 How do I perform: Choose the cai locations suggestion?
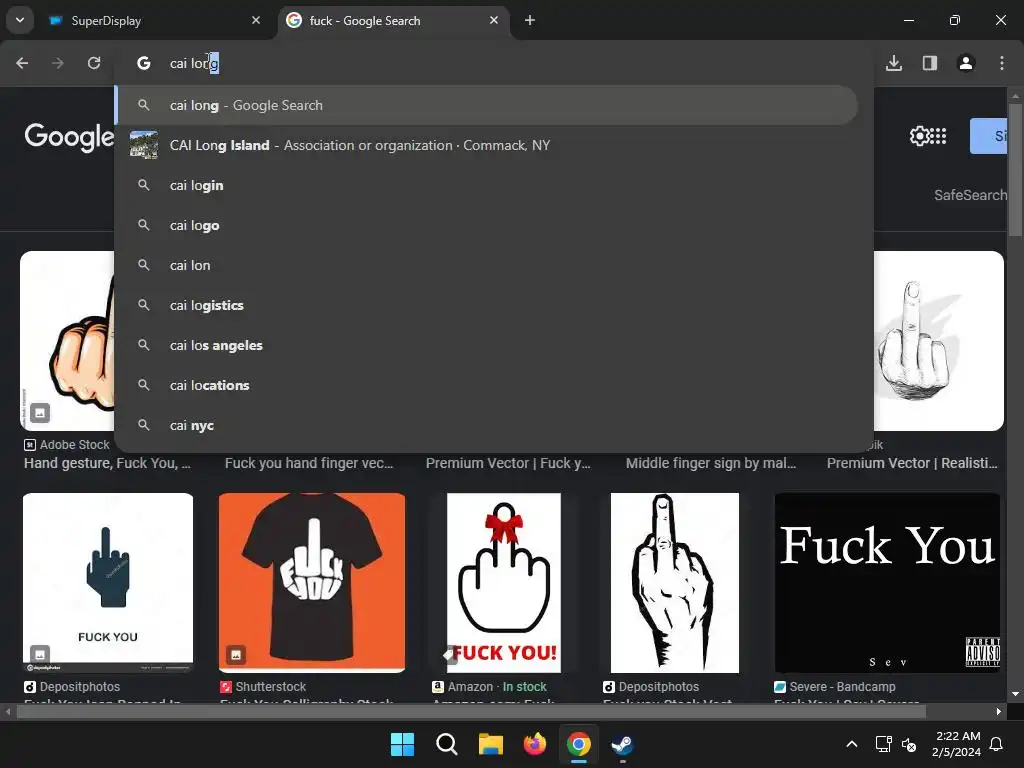click(487, 385)
